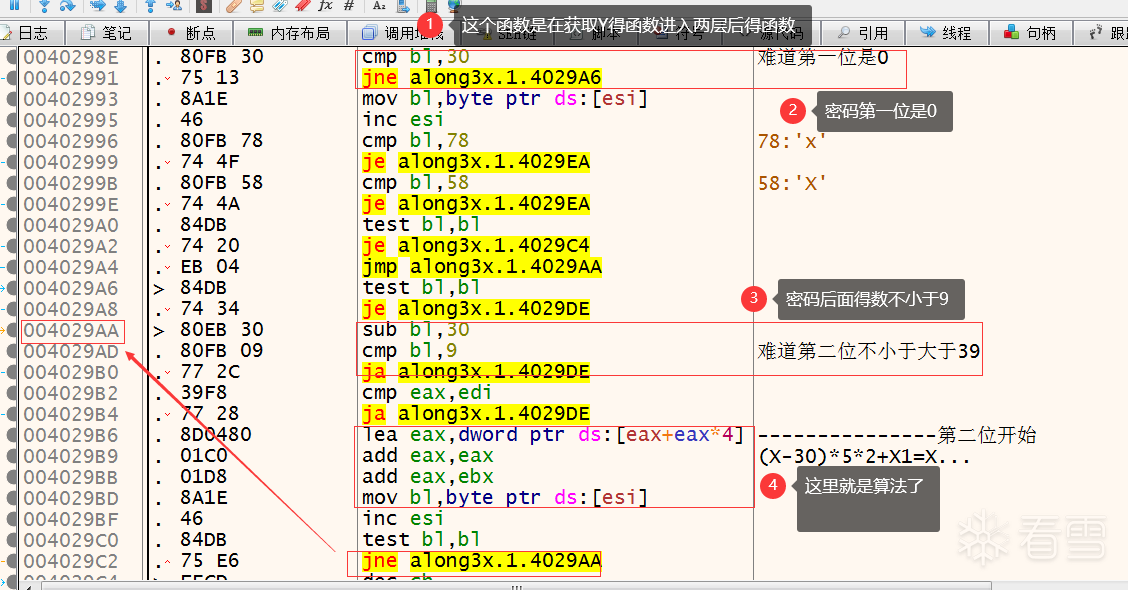Toggle breakpoint bullet at 004029AD
Screen dimensions: 1128x590
click(12, 351)
